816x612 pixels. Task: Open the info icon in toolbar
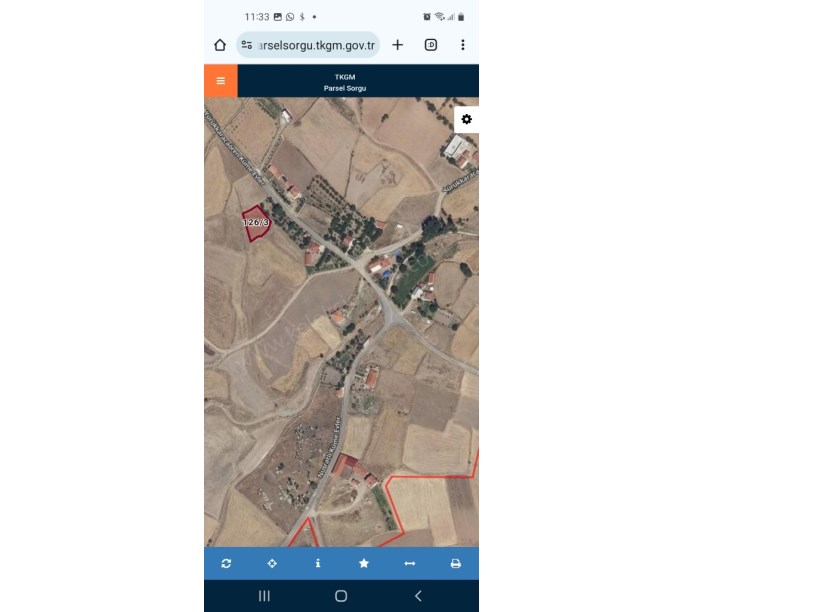[318, 564]
